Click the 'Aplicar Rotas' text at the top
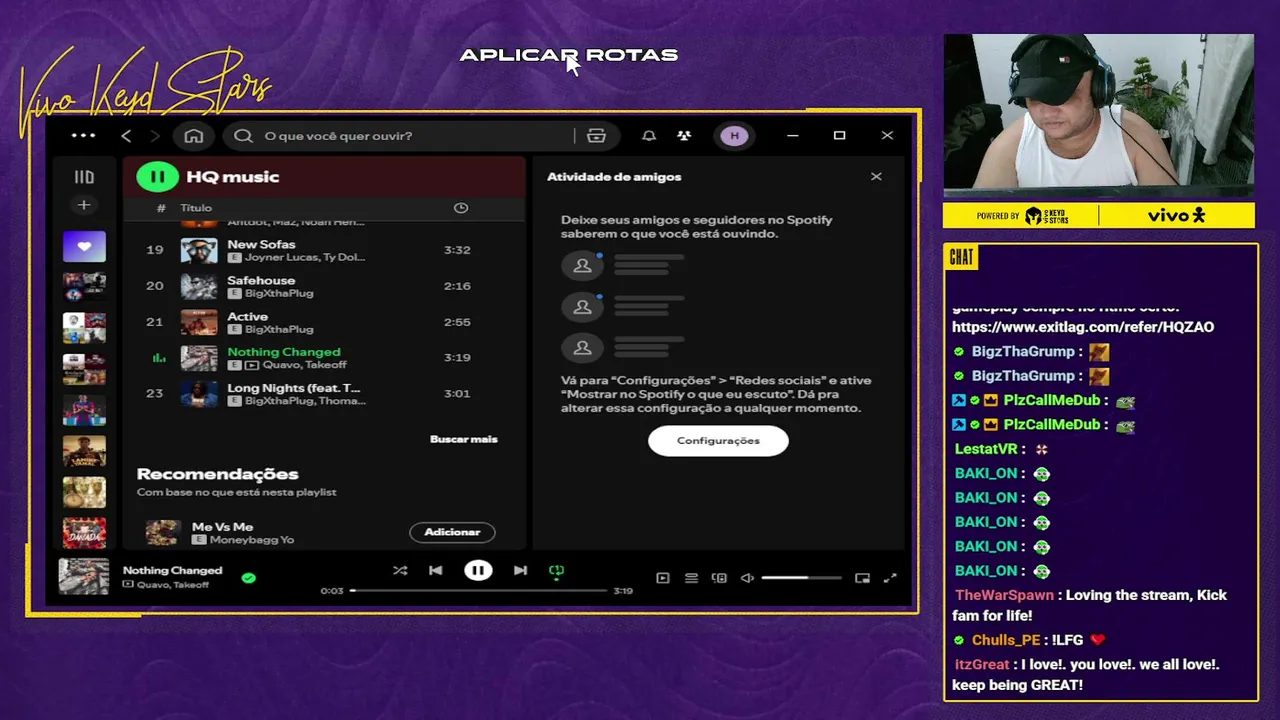Viewport: 1280px width, 720px height. (x=569, y=55)
